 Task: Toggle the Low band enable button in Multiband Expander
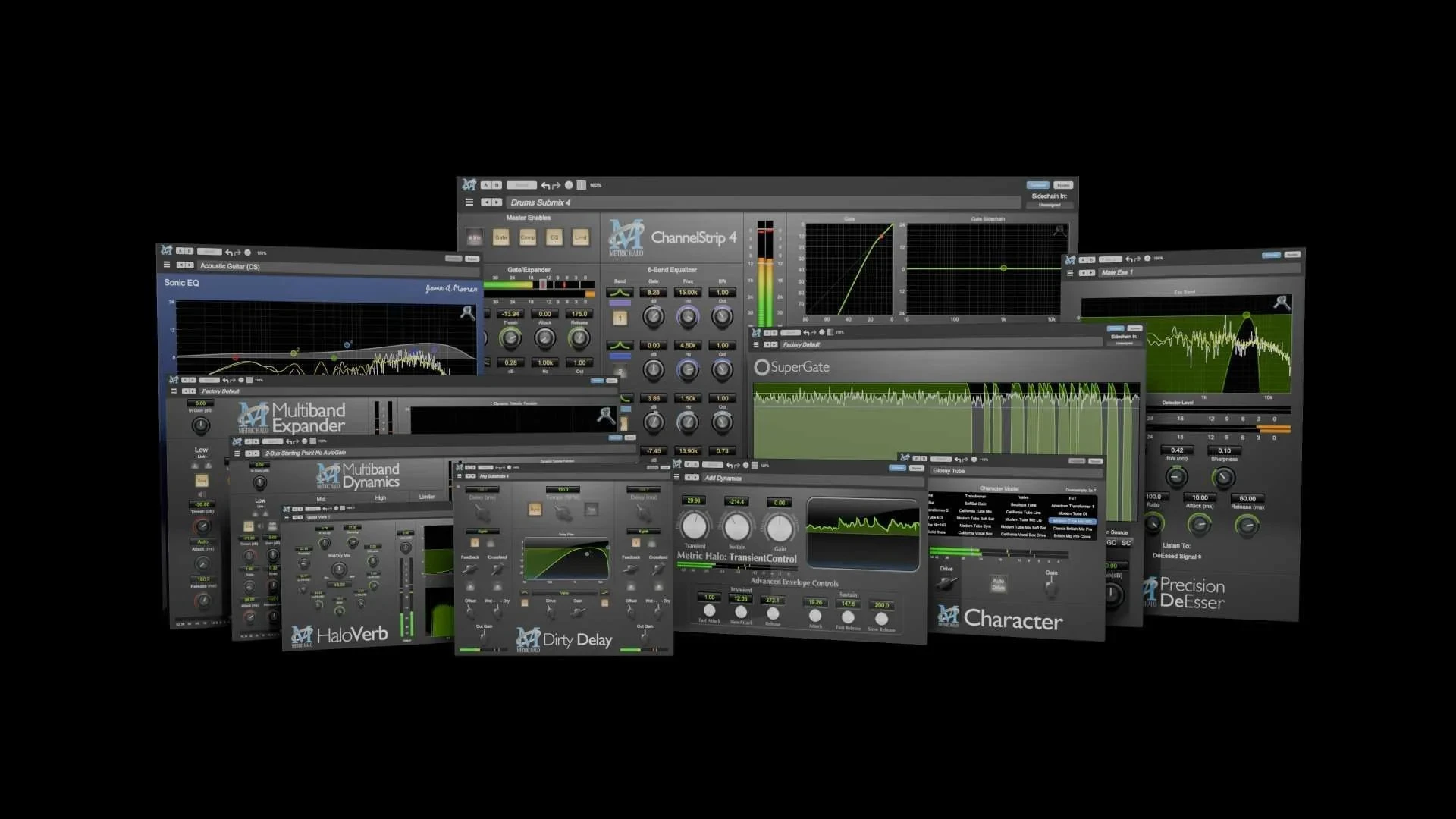click(x=202, y=481)
